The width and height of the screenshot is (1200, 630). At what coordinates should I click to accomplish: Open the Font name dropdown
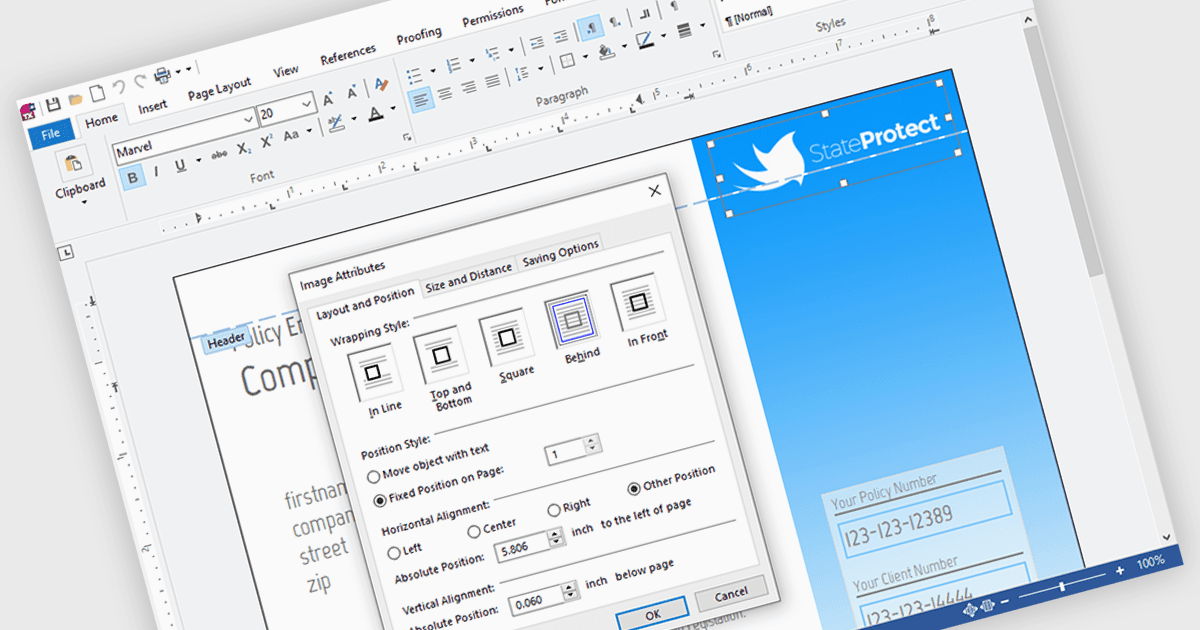pos(248,120)
